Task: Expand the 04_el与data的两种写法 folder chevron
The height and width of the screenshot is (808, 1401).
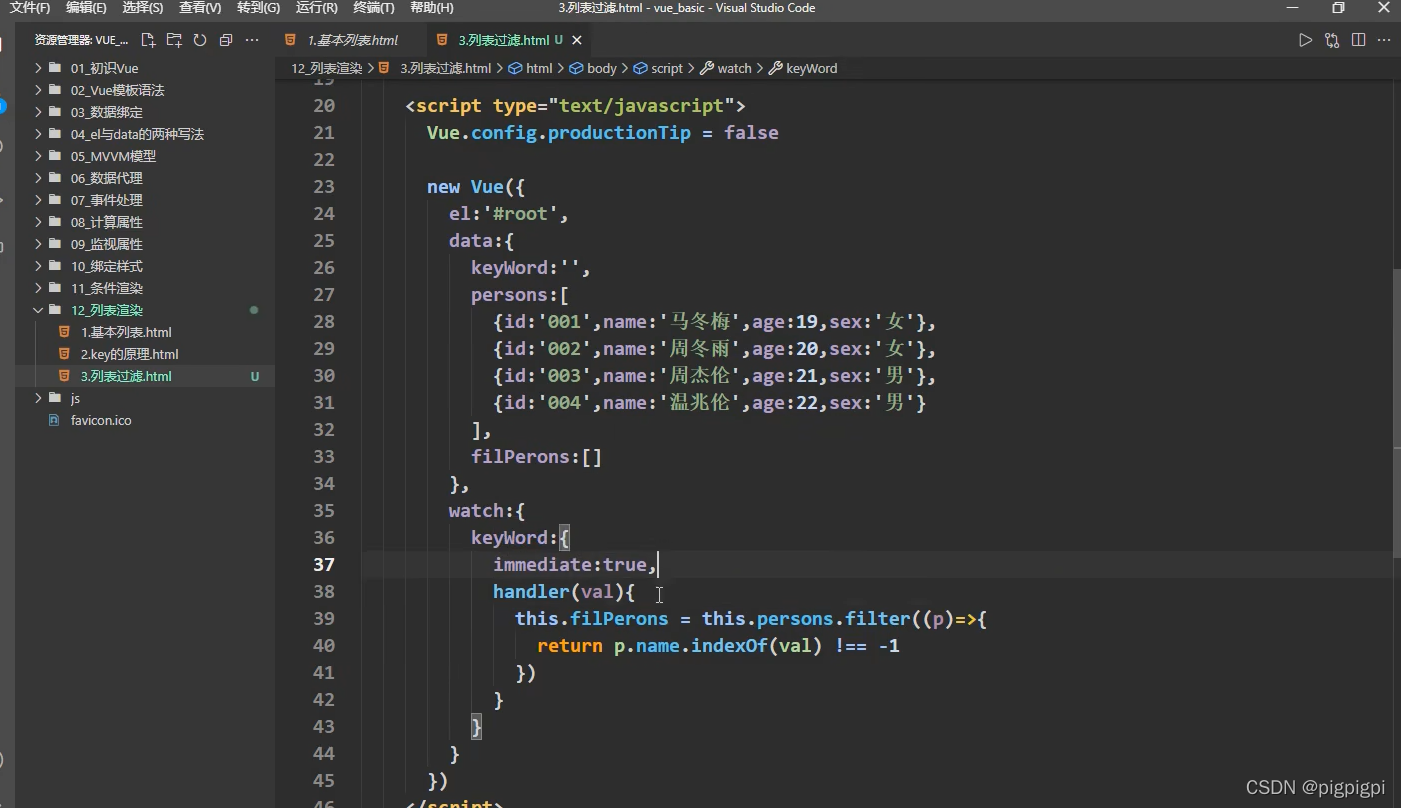Action: pos(39,134)
